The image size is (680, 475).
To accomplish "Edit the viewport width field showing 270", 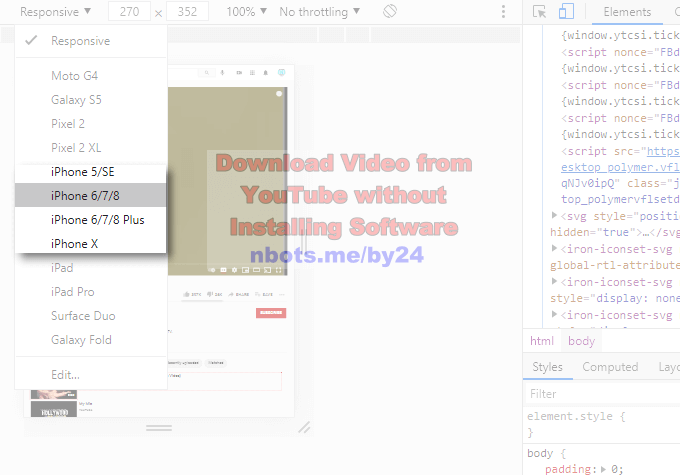I will coord(129,12).
